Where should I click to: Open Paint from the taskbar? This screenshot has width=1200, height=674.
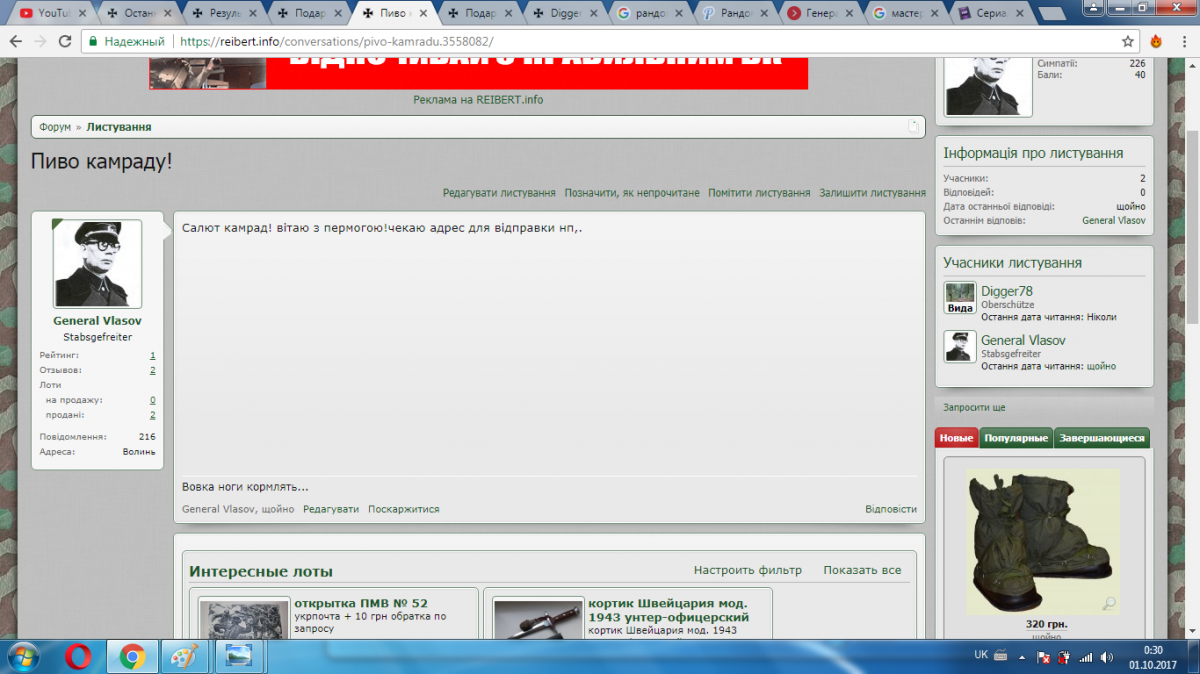click(x=185, y=657)
